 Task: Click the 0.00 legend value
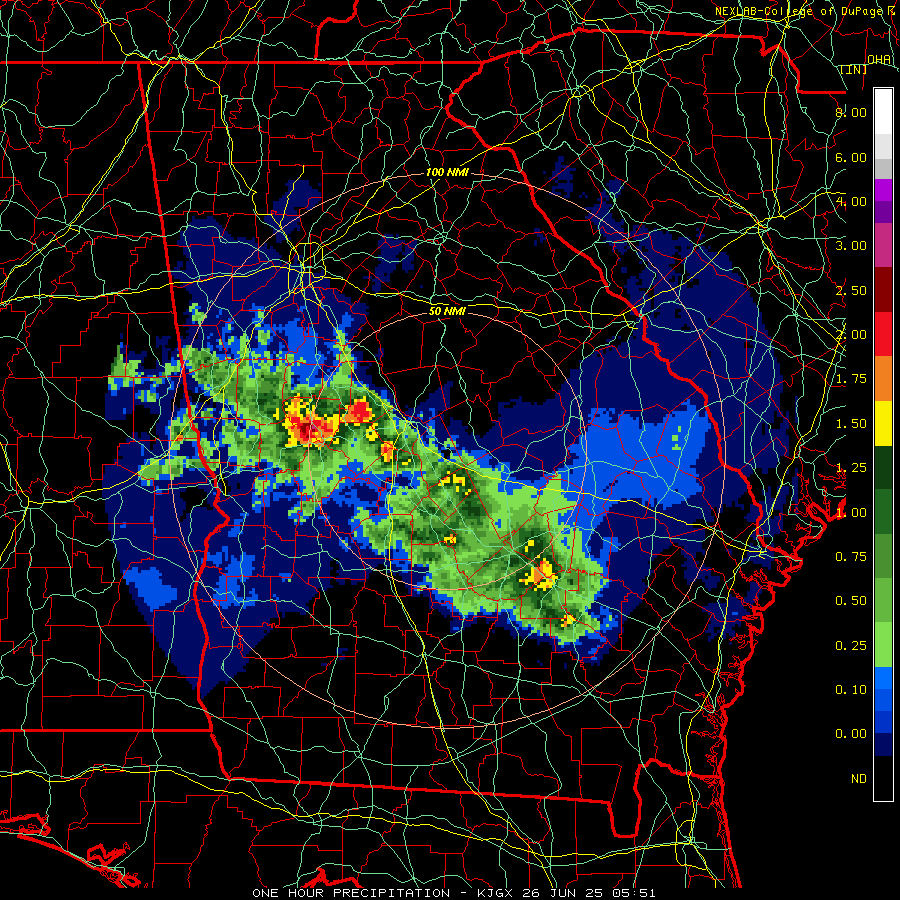(x=851, y=734)
